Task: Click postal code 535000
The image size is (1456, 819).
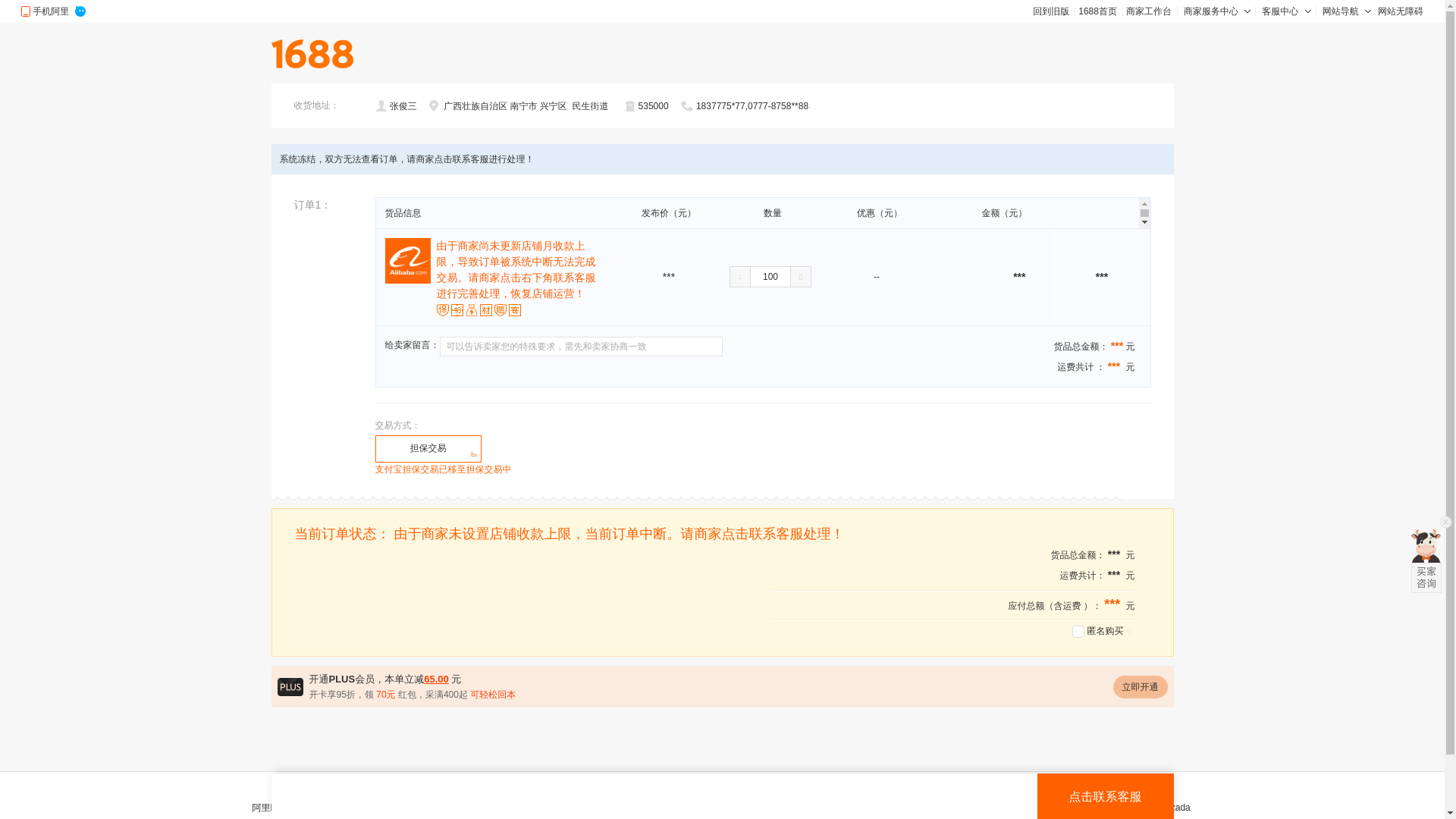Action: [x=653, y=107]
